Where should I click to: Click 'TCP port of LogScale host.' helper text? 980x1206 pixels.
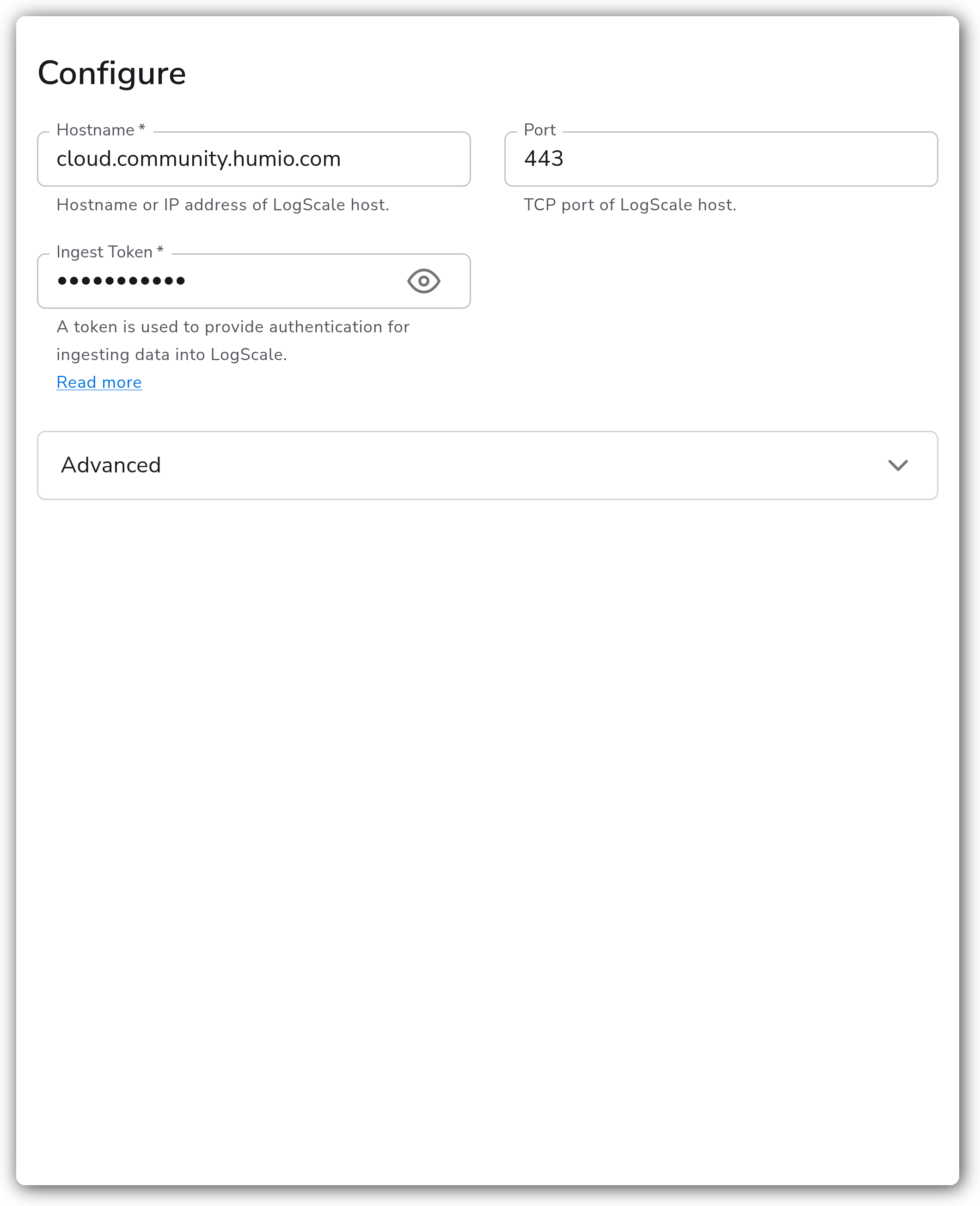pyautogui.click(x=630, y=205)
